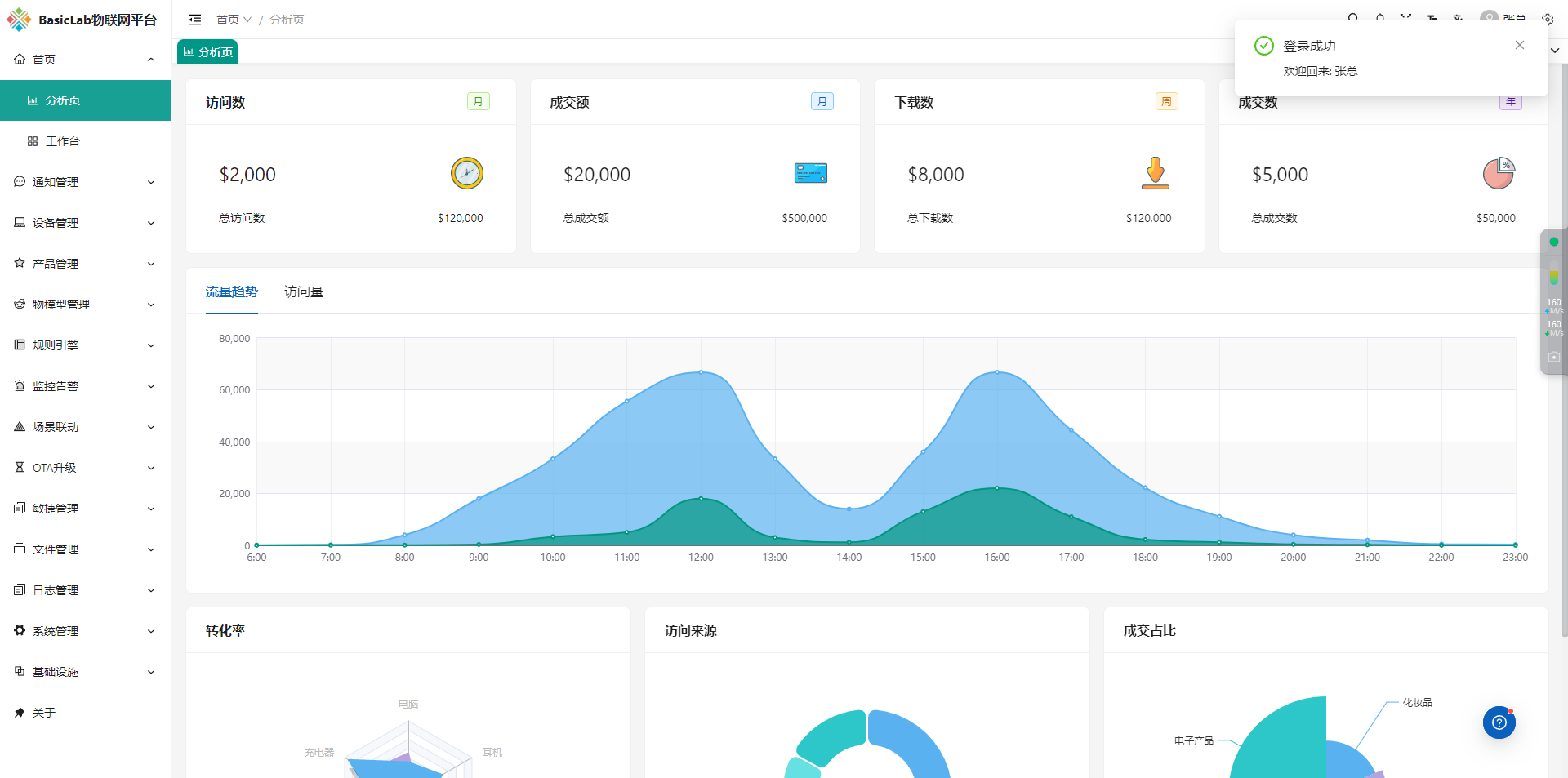1568x778 pixels.
Task: Click the orange 周 tag on 下载数
Action: click(x=1167, y=101)
